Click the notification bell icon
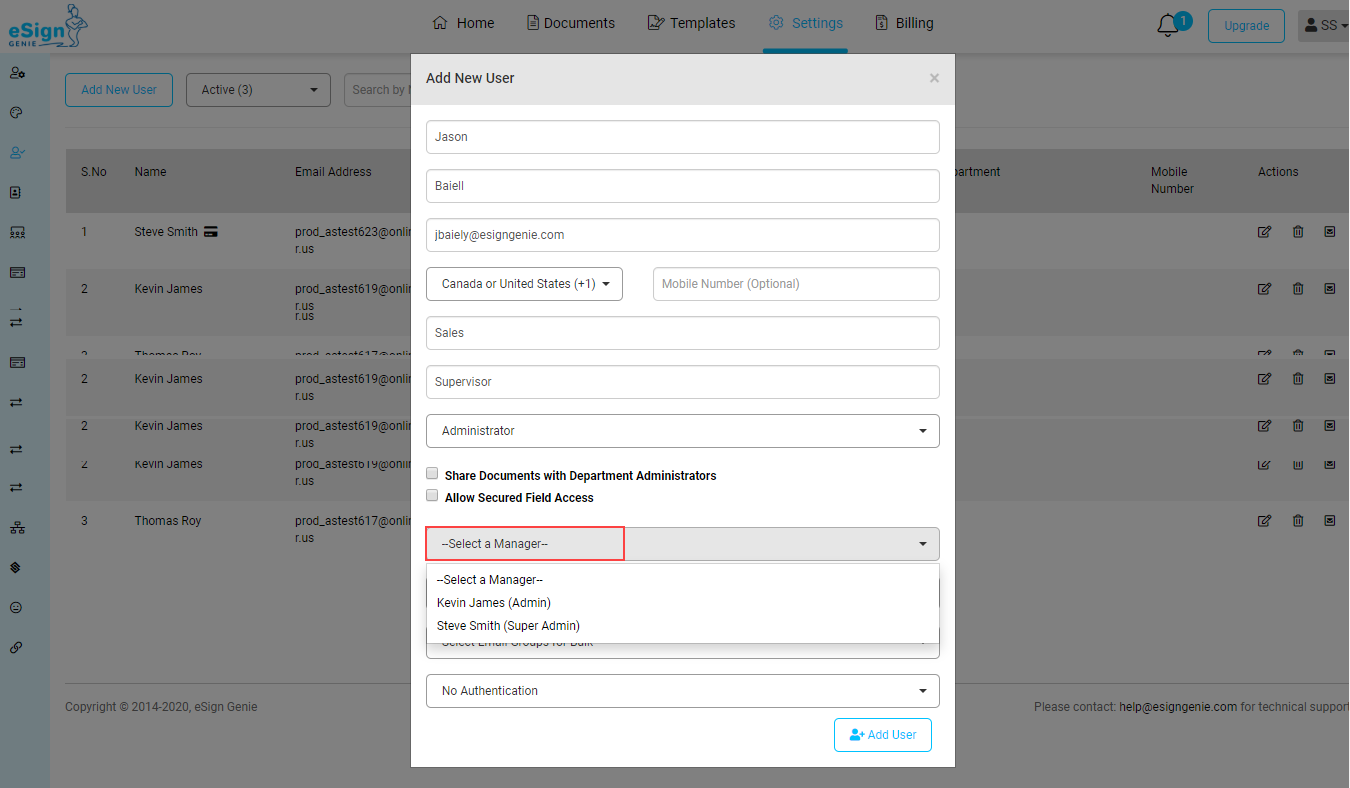 (x=1167, y=26)
